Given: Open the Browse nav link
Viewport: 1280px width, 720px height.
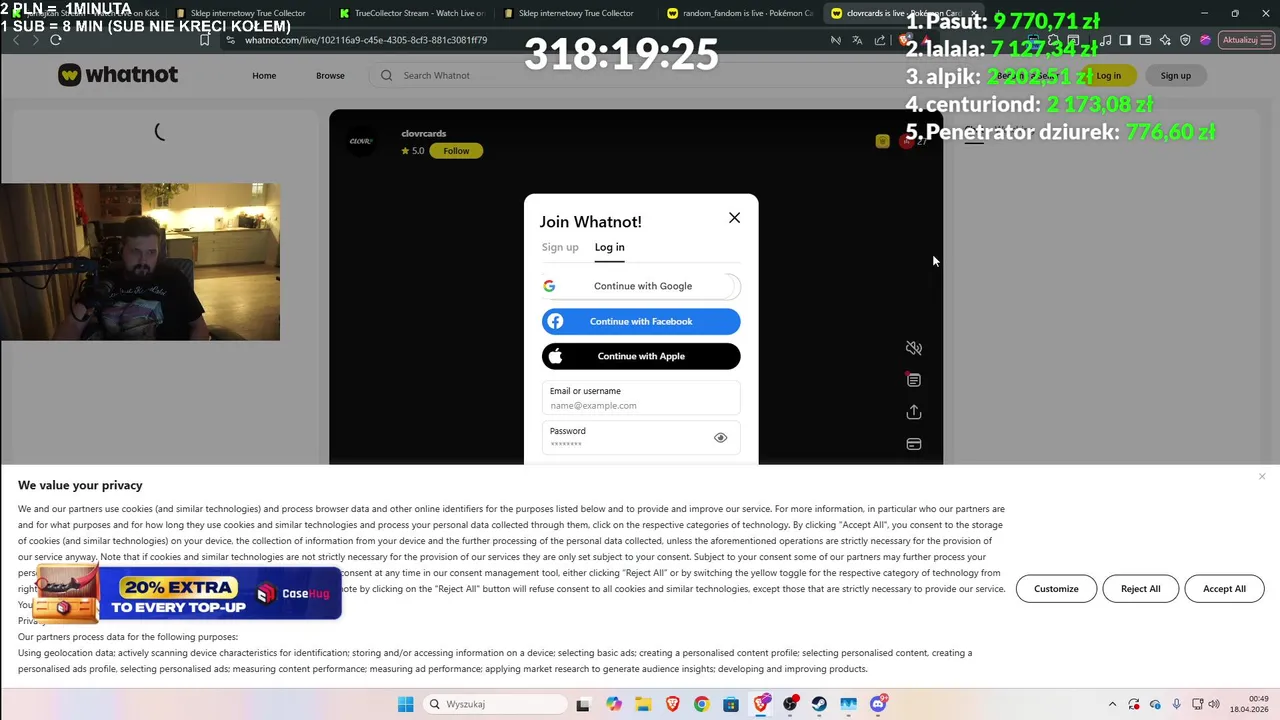Looking at the screenshot, I should [330, 75].
